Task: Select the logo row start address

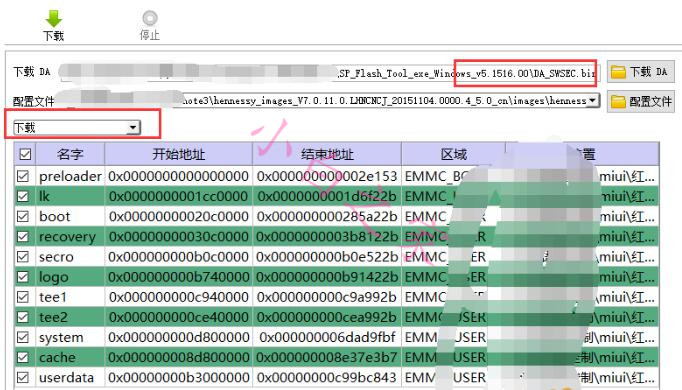Action: [178, 277]
